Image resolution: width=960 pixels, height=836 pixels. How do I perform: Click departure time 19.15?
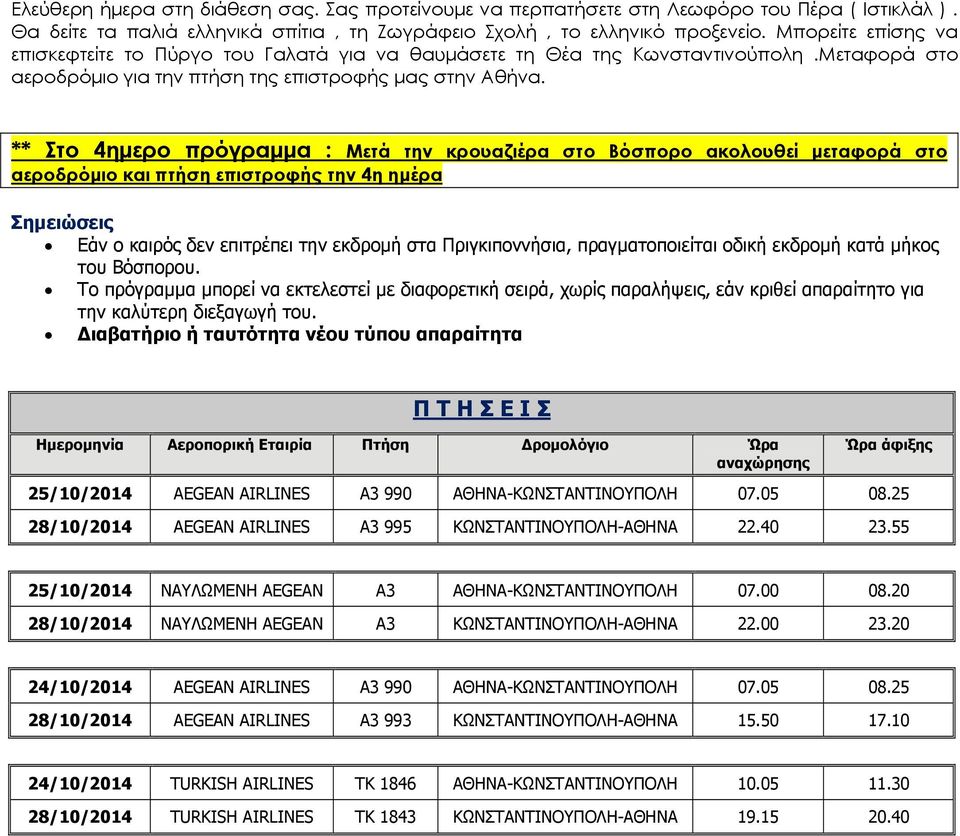(x=758, y=816)
